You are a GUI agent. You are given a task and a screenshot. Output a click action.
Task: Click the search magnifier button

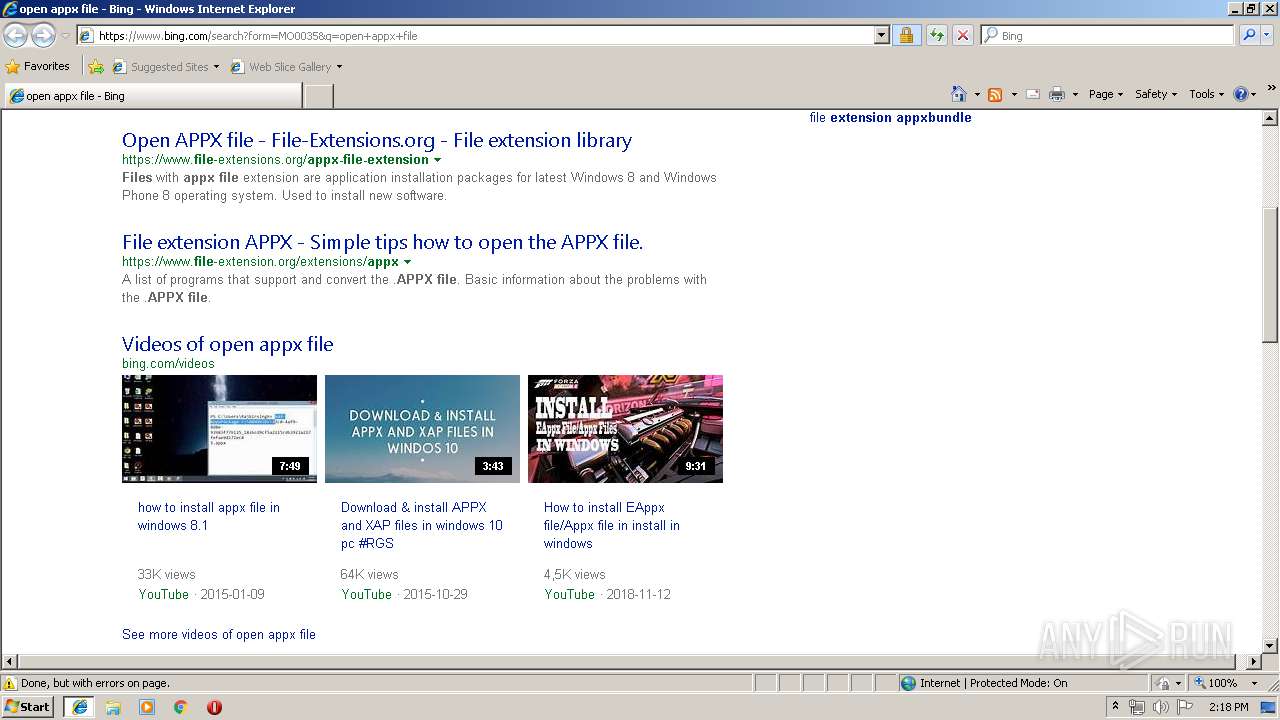[x=1248, y=35]
